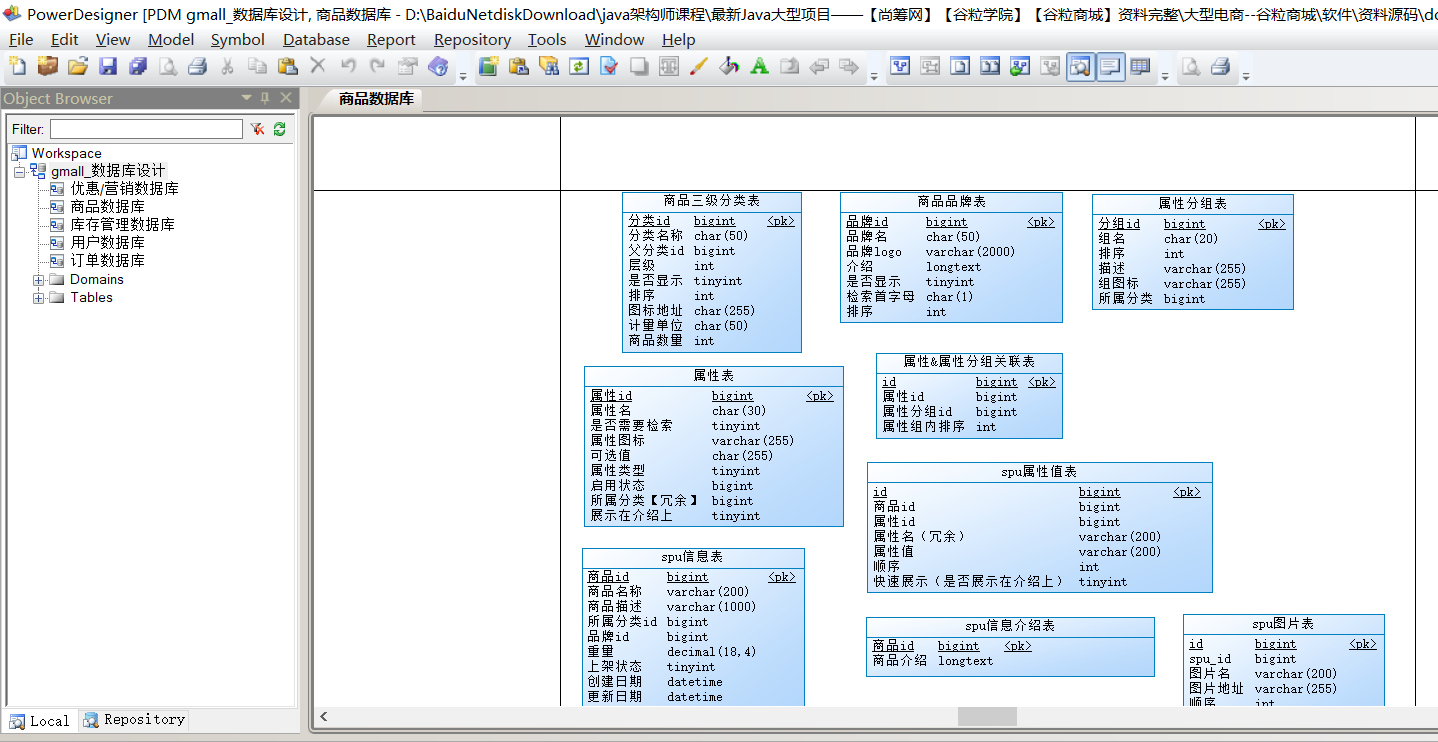Select the 订单数据库 diagram item
Viewport: 1438px width, 742px height.
tap(107, 261)
